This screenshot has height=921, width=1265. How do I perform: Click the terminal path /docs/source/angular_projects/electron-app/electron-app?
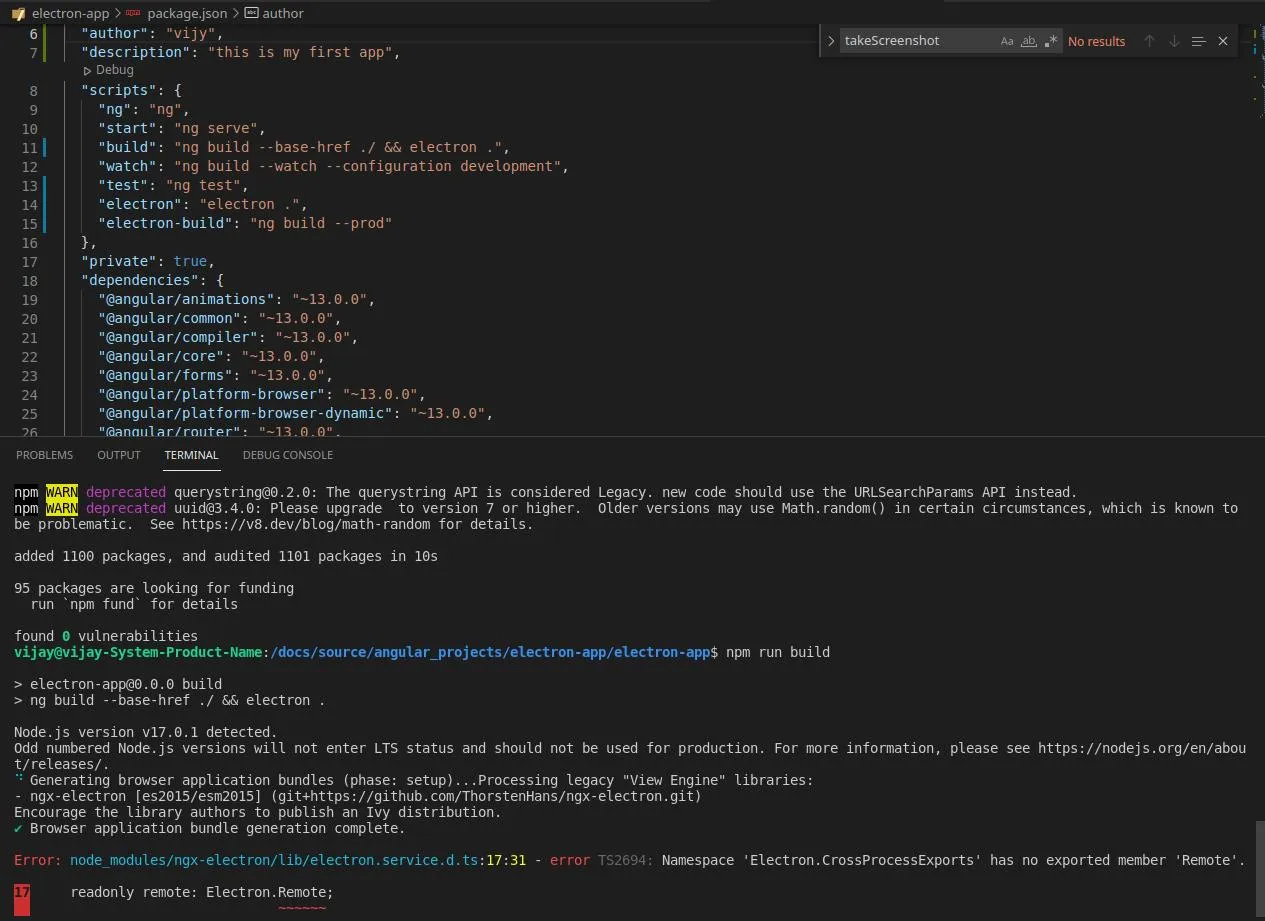490,652
